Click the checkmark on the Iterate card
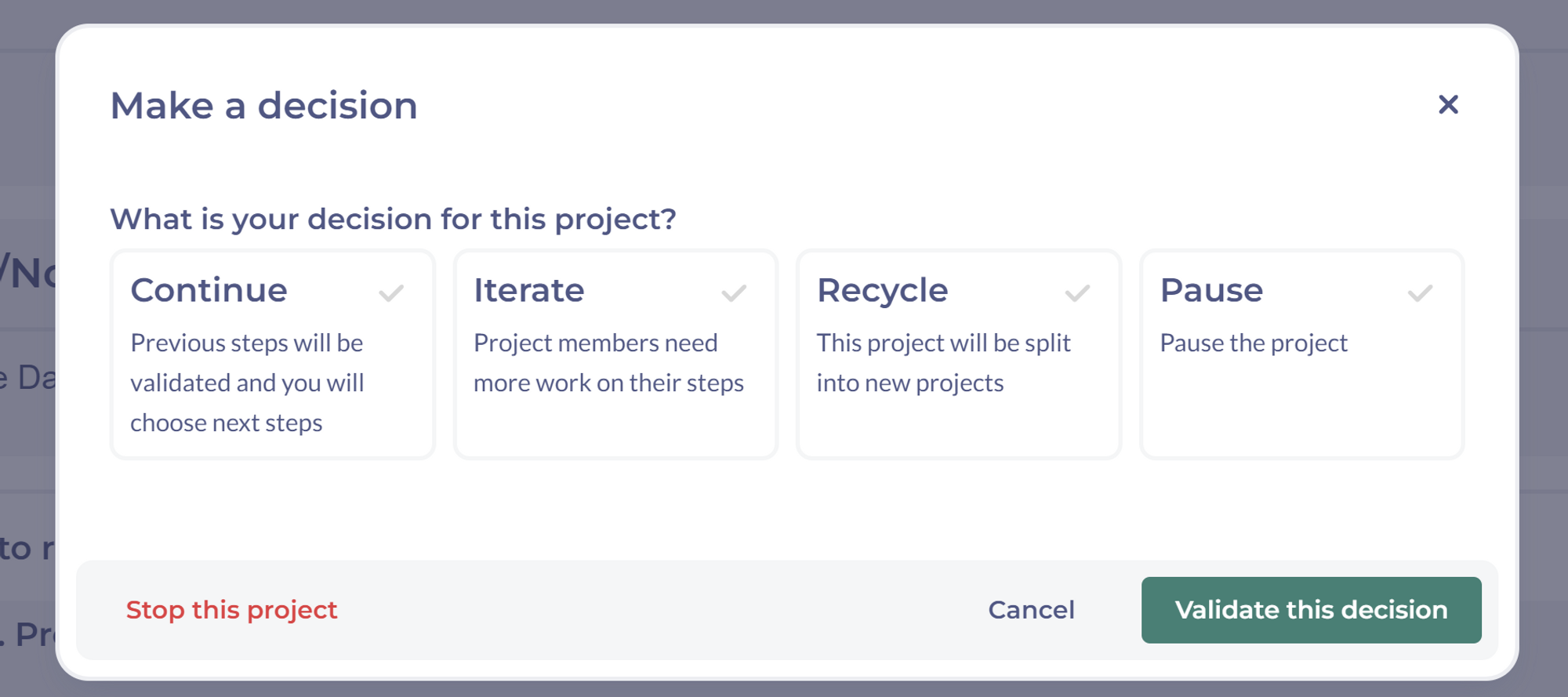 coord(734,292)
